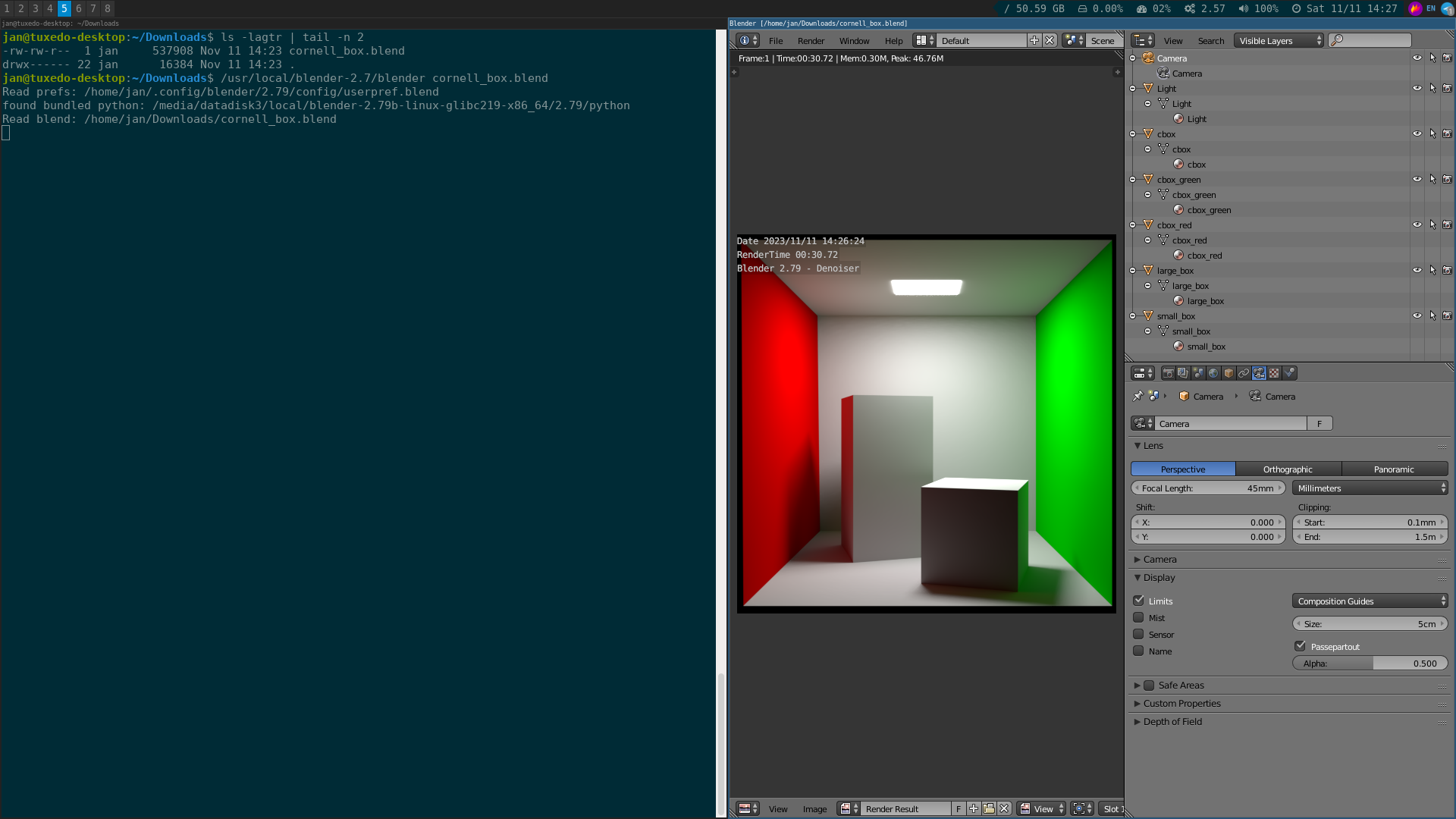Image resolution: width=1456 pixels, height=819 pixels.
Task: Open the Object properties cube tab
Action: point(1228,372)
